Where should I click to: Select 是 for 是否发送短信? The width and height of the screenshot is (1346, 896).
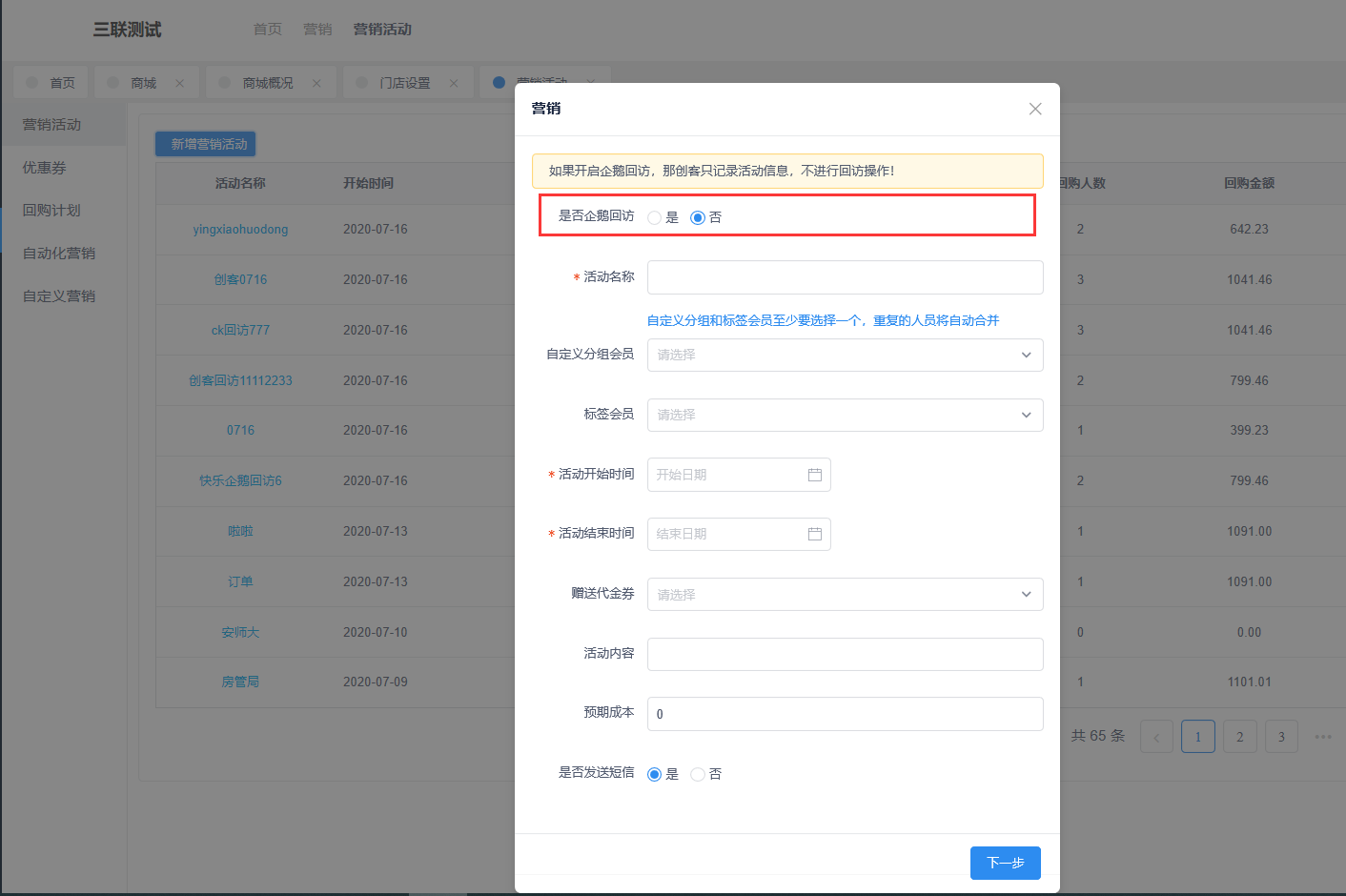(x=655, y=774)
